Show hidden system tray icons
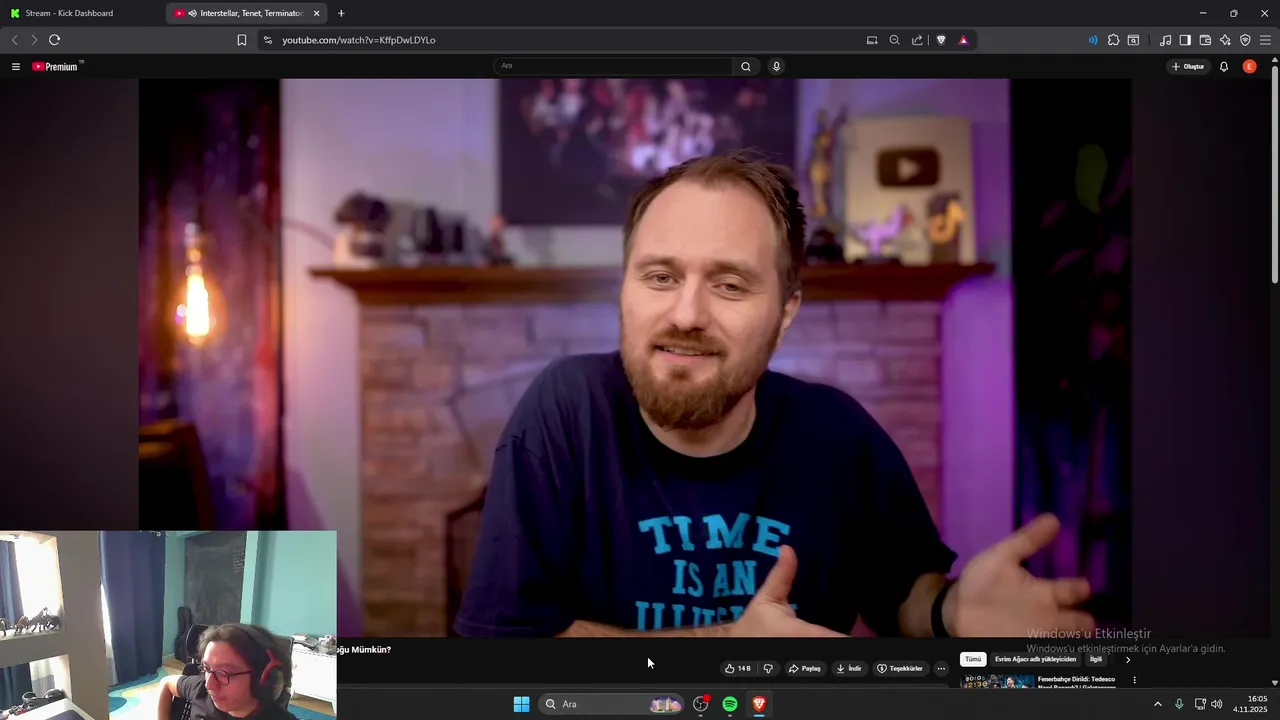 click(x=1158, y=704)
